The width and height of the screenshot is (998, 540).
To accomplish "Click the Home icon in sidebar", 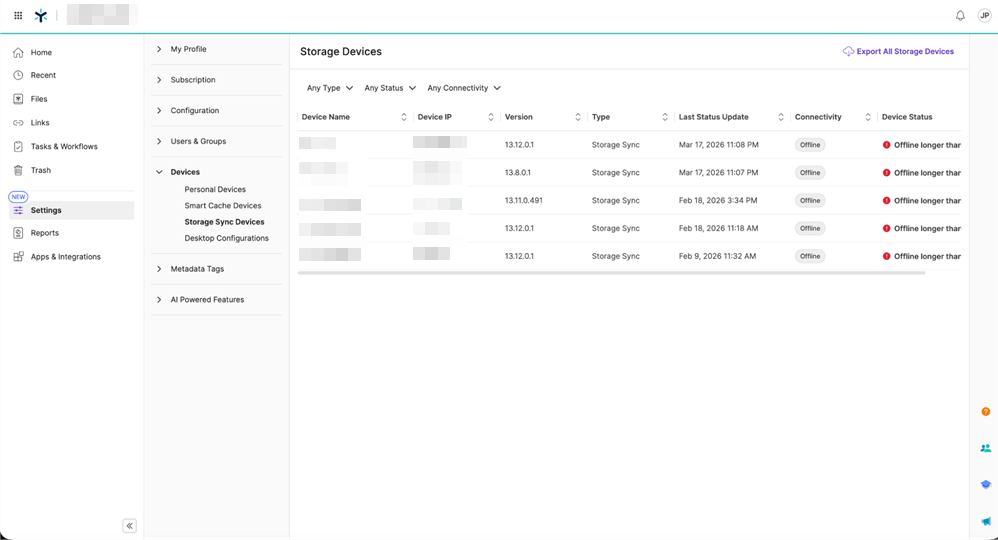I will (x=18, y=52).
